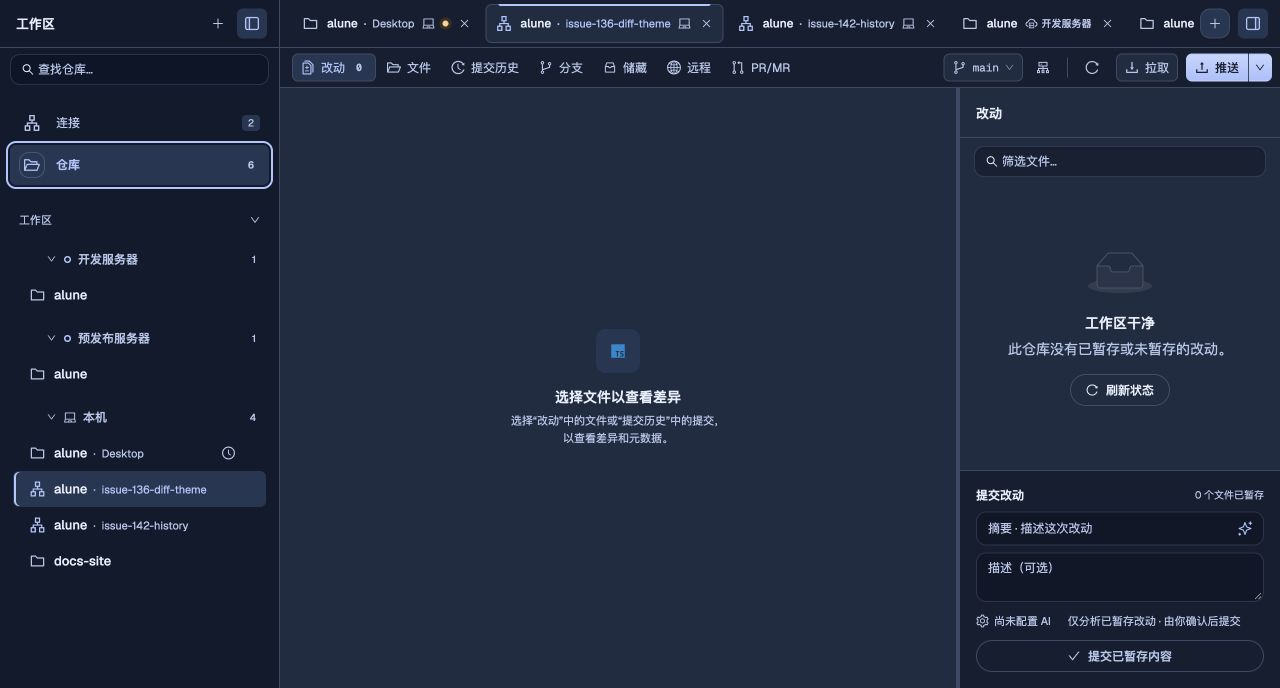Select alune issue-136-diff-theme in sidebar

139,489
